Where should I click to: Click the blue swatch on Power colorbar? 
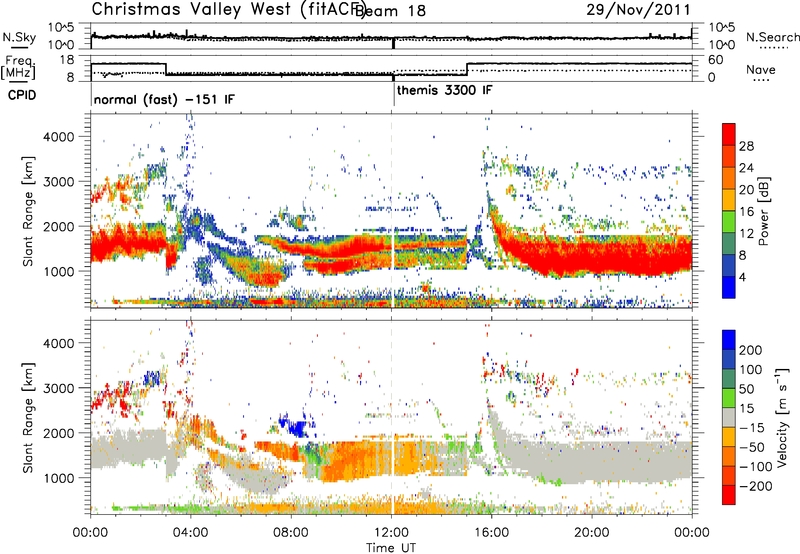[x=729, y=287]
